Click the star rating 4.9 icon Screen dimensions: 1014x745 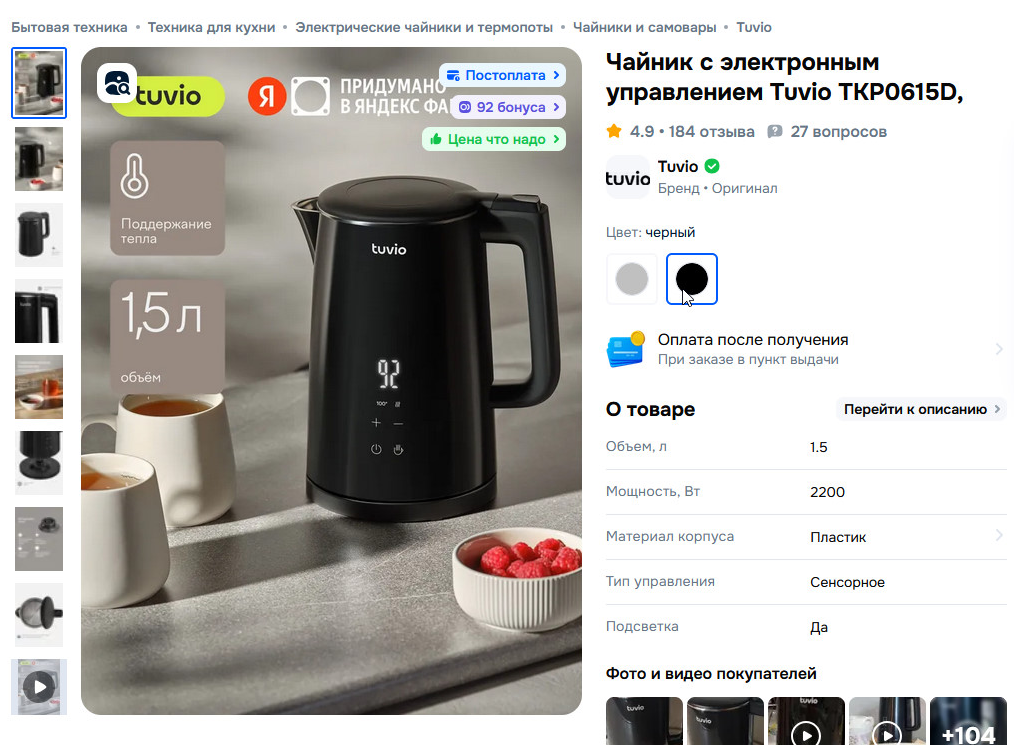pos(614,131)
